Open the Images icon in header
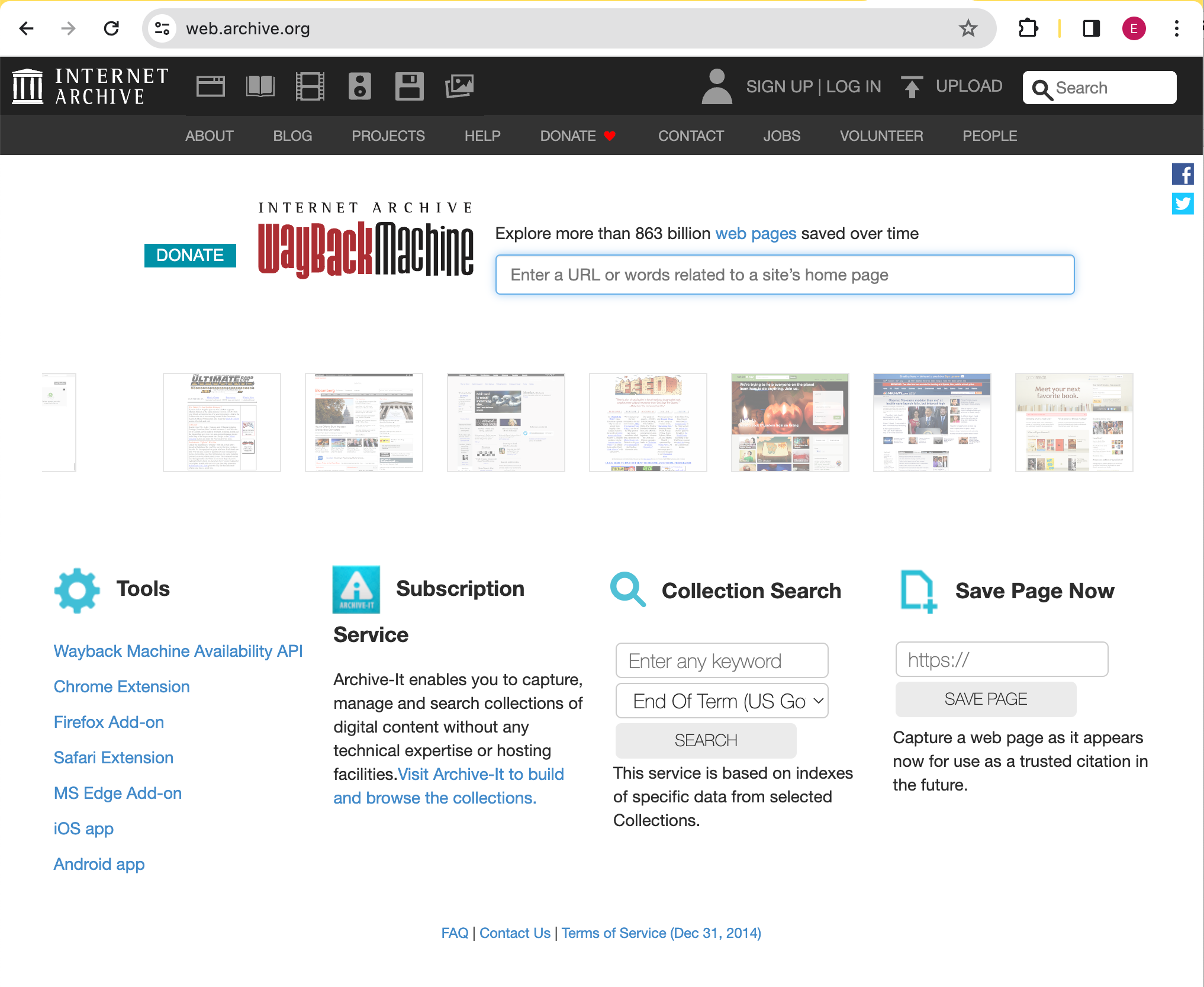 coord(459,87)
